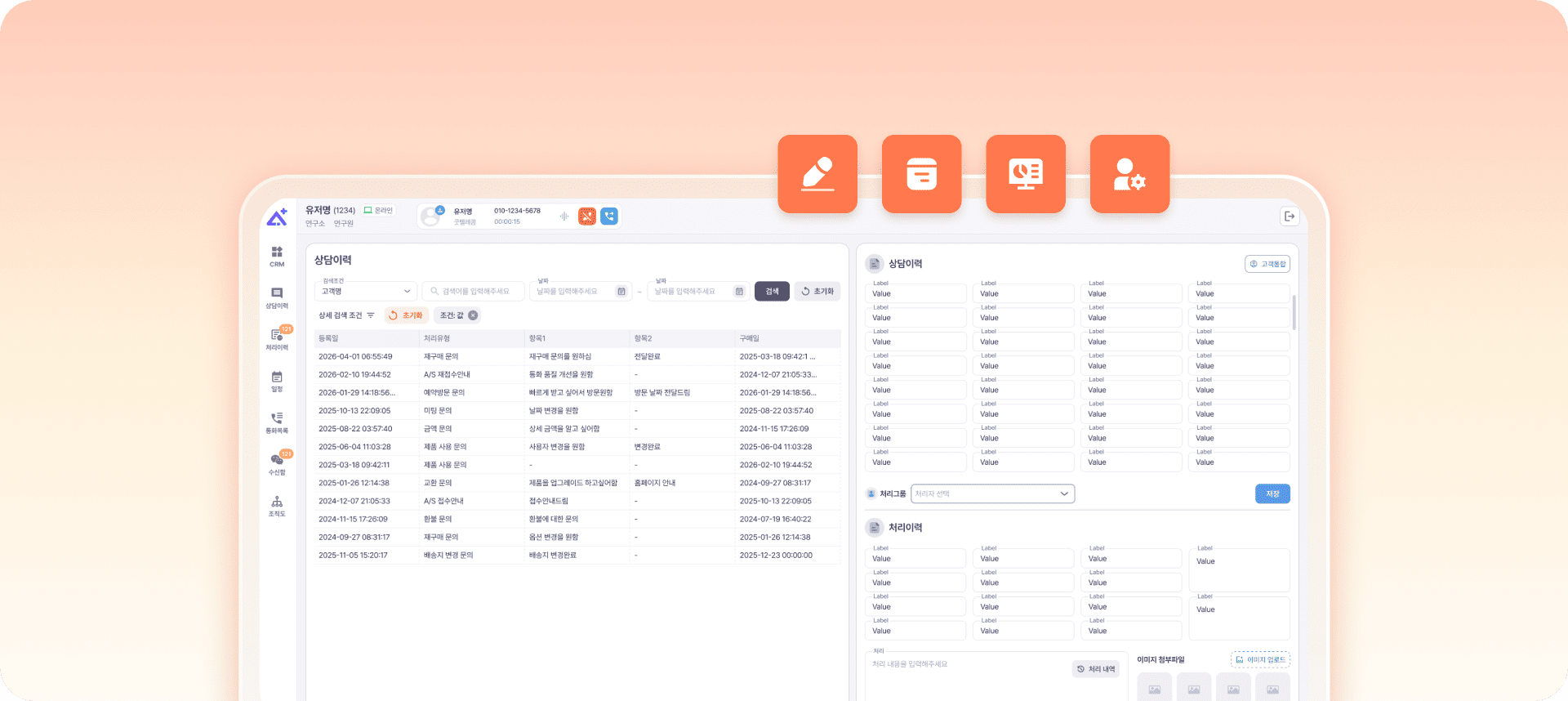Go to 상담이력 in the sidebar
This screenshot has height=701, width=1568.
coord(277,297)
